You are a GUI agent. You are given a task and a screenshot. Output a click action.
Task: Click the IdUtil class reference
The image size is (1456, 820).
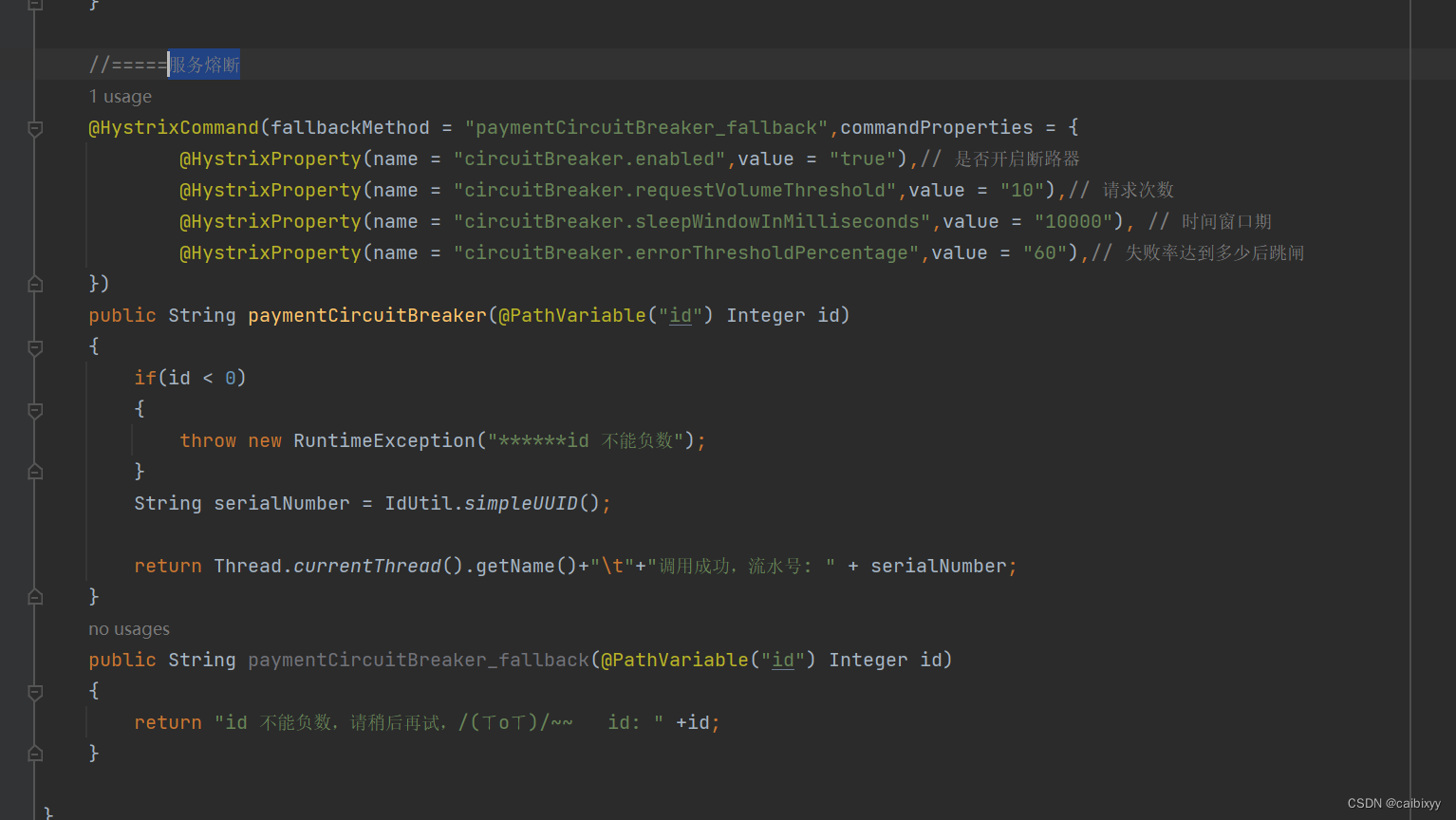tap(419, 503)
